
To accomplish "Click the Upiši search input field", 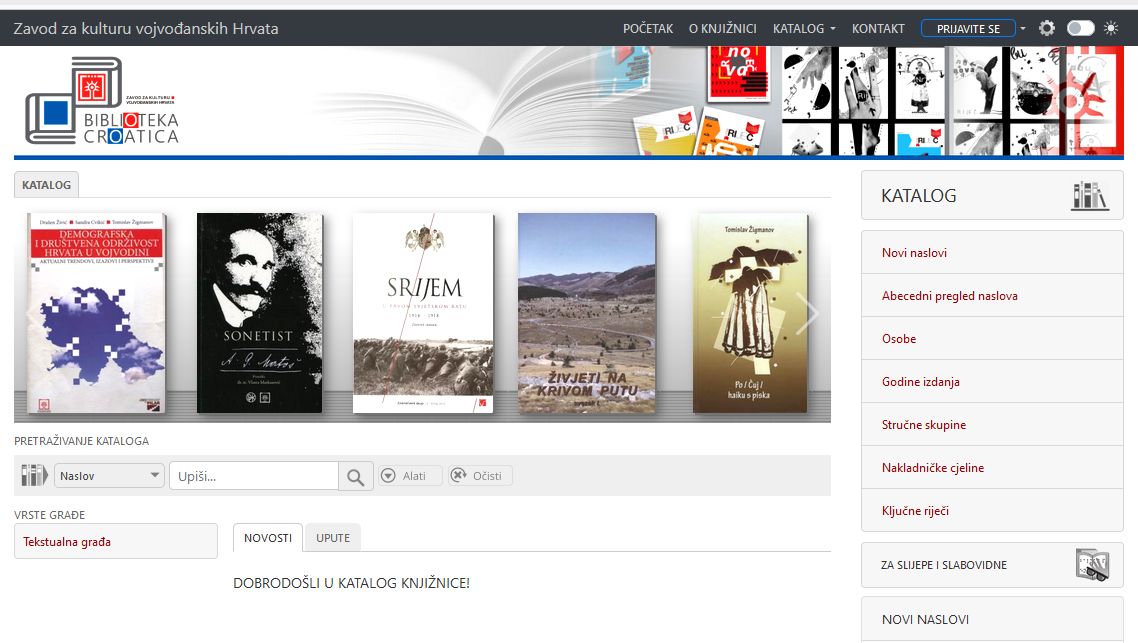I will [x=253, y=476].
